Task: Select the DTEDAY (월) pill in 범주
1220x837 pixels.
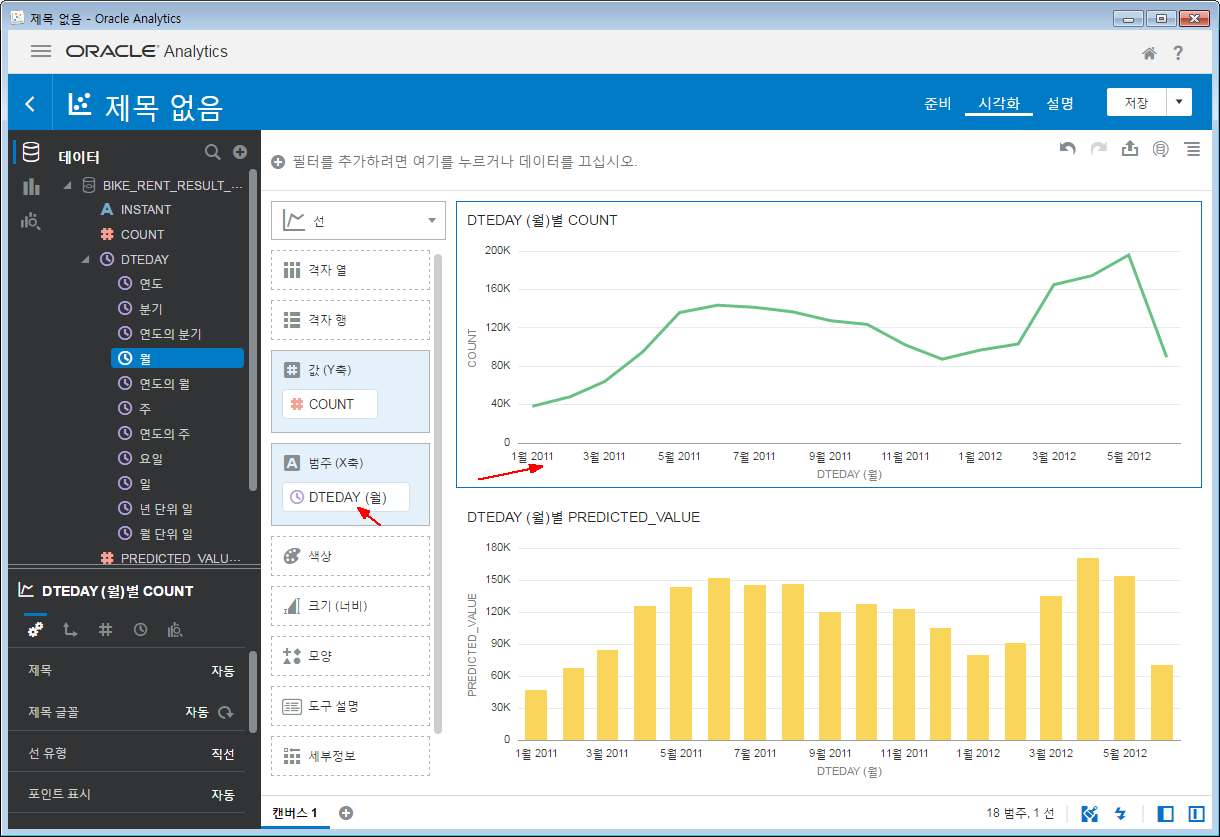Action: click(x=346, y=497)
